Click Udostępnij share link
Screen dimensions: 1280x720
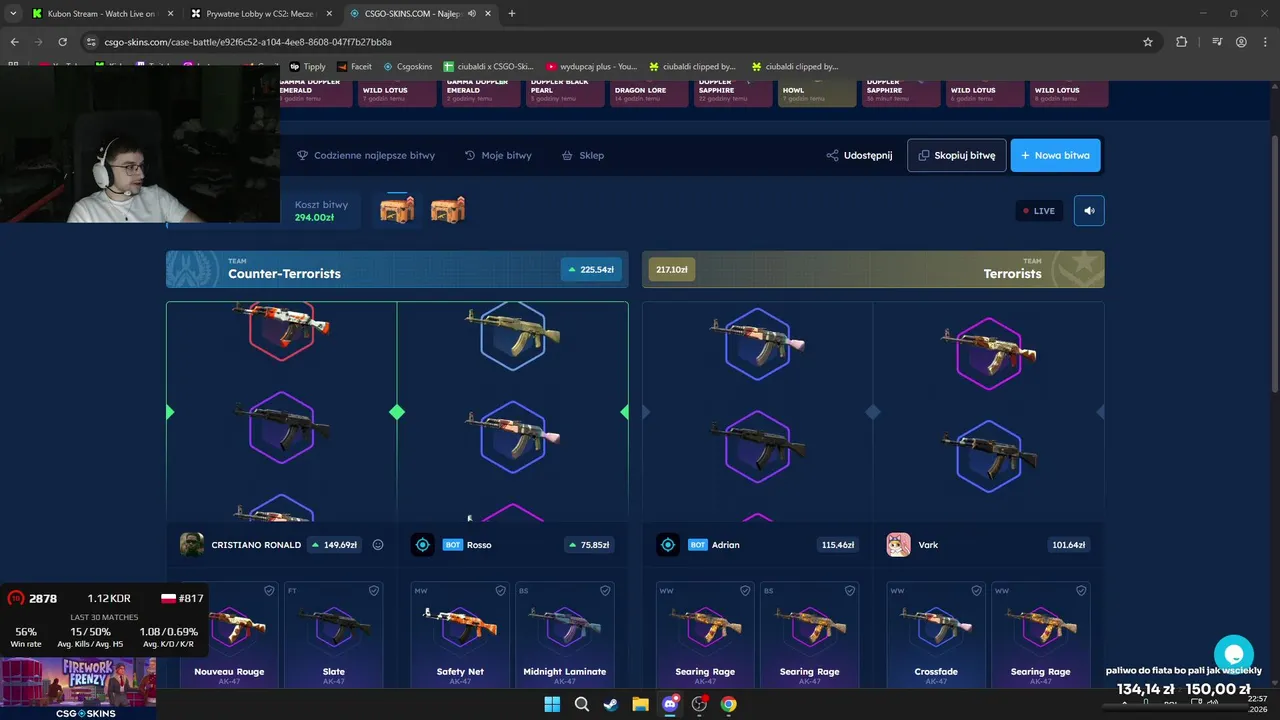(859, 155)
